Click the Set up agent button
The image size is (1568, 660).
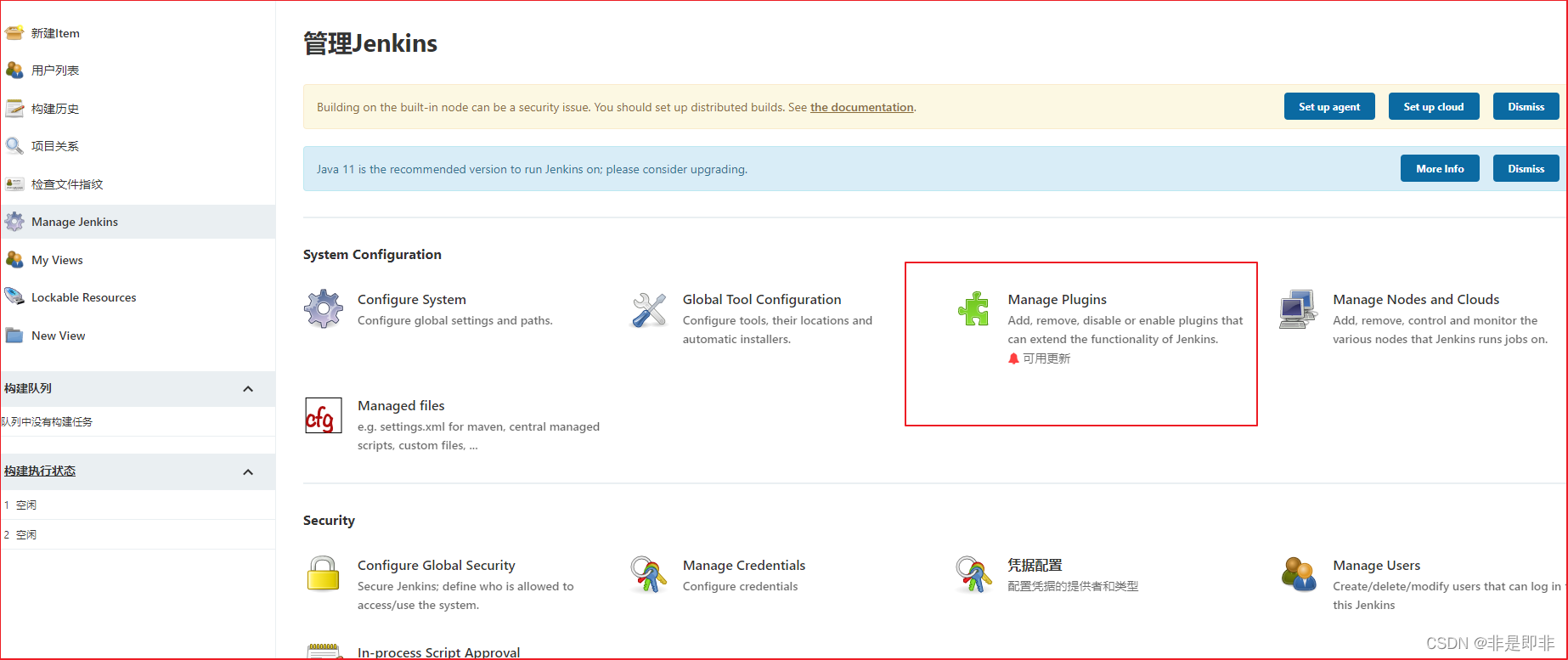(1329, 107)
